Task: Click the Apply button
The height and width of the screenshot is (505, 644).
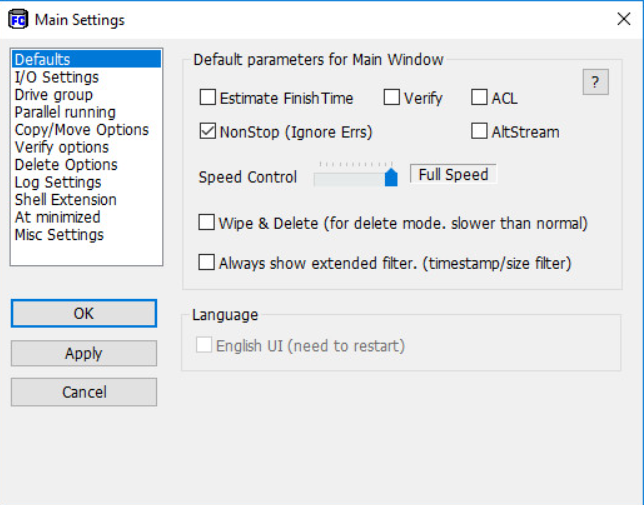Action: [x=84, y=353]
